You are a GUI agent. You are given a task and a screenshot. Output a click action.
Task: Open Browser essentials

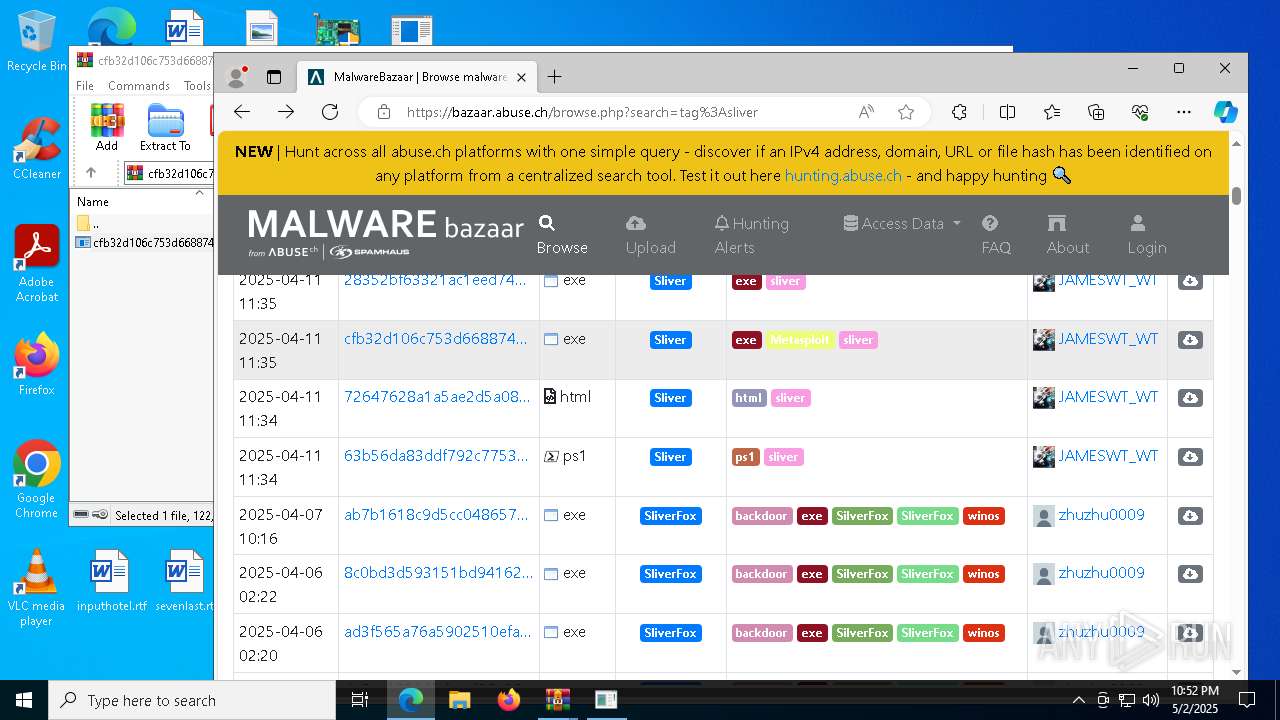[1140, 112]
